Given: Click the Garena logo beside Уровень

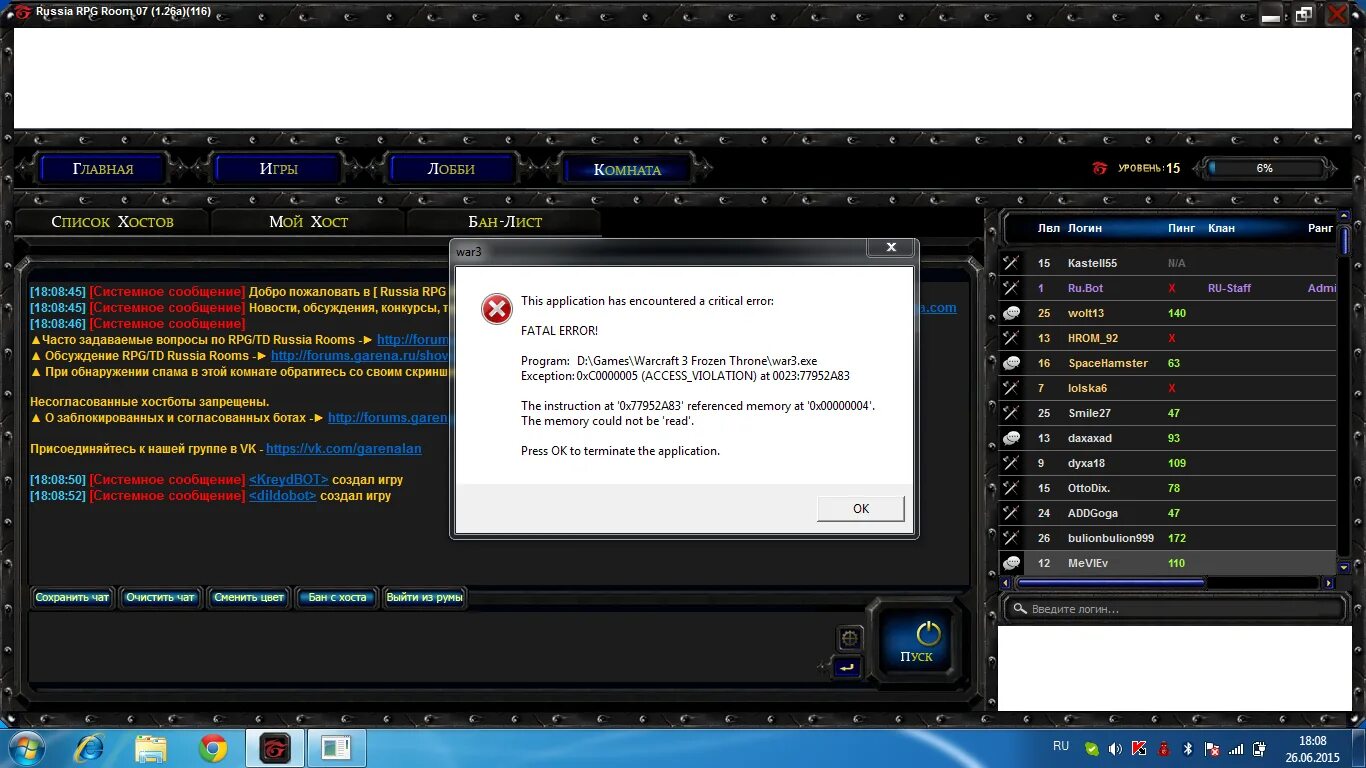Looking at the screenshot, I should pos(1100,168).
